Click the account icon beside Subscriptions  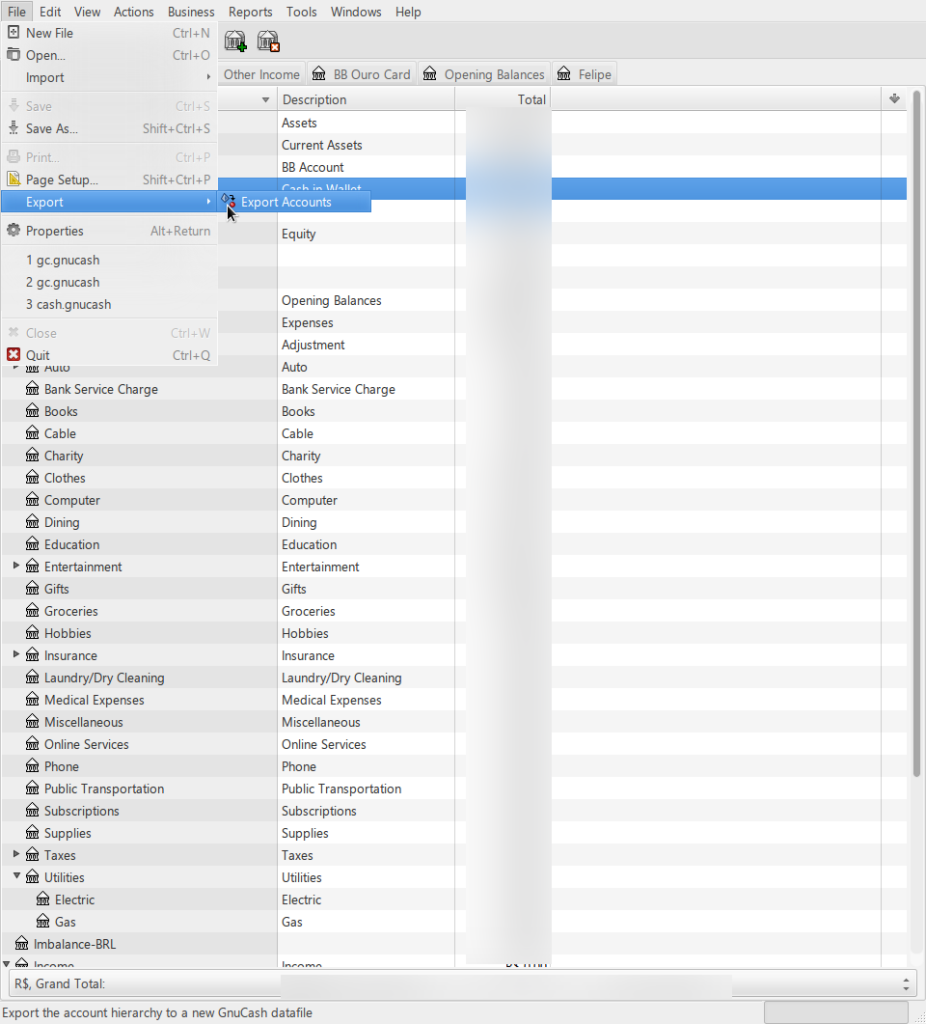[32, 810]
